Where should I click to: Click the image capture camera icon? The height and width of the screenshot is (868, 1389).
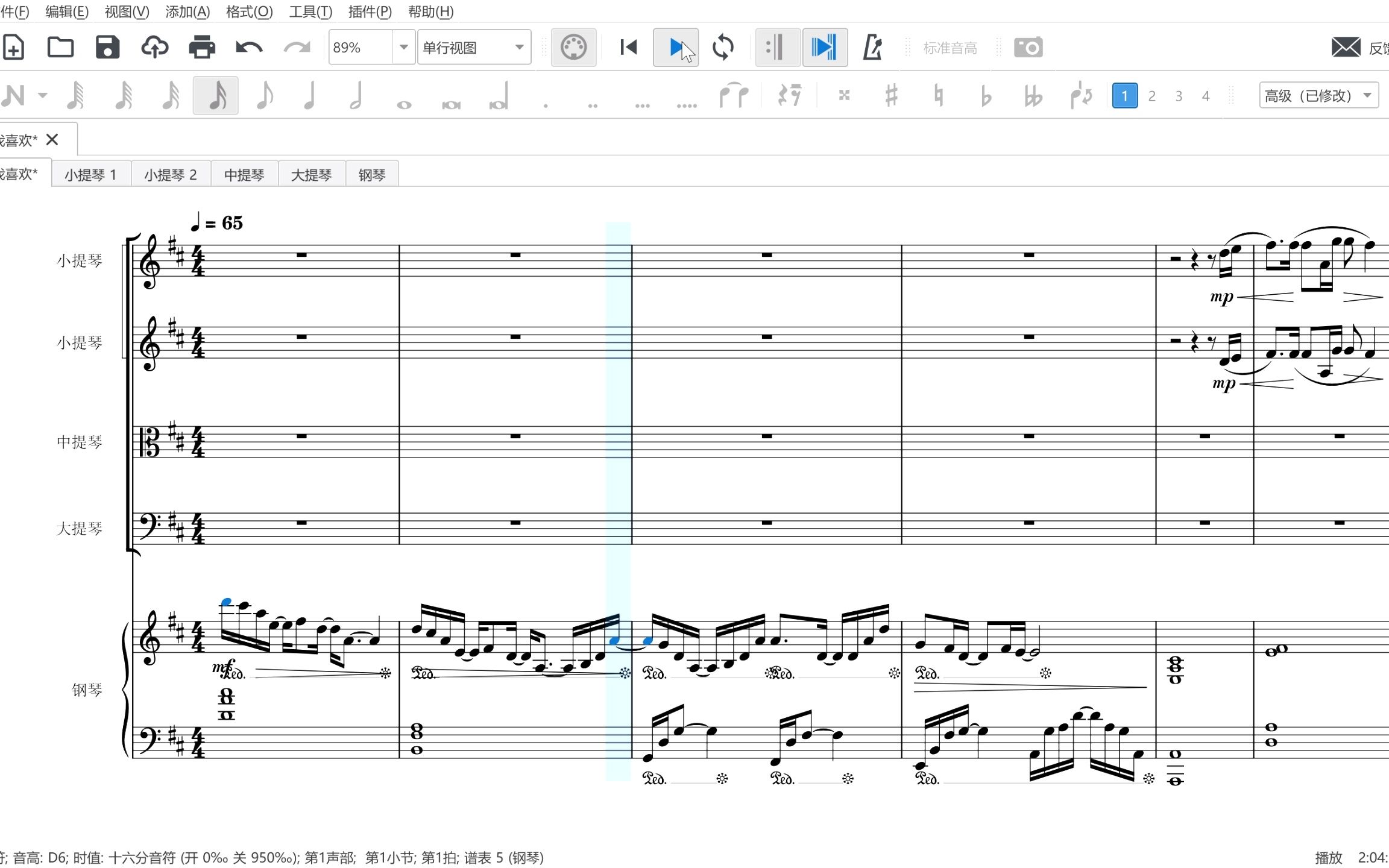coord(1028,47)
